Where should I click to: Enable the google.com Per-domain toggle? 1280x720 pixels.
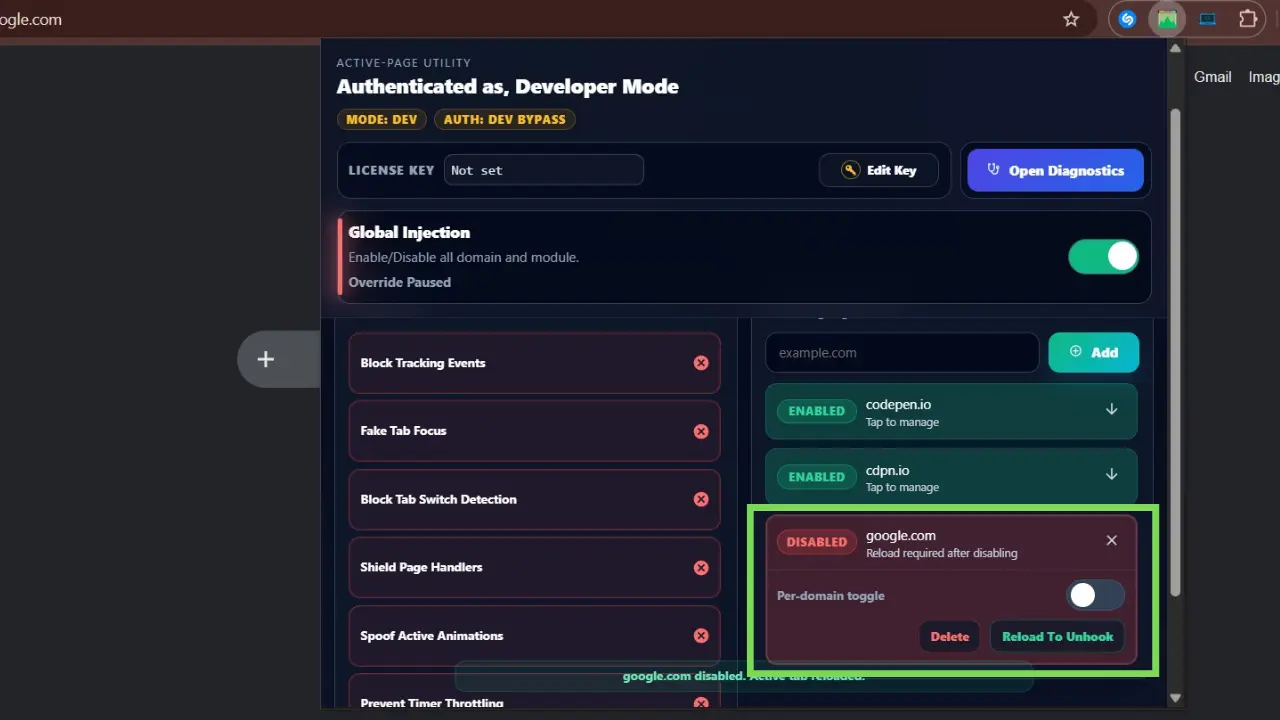[x=1095, y=596]
